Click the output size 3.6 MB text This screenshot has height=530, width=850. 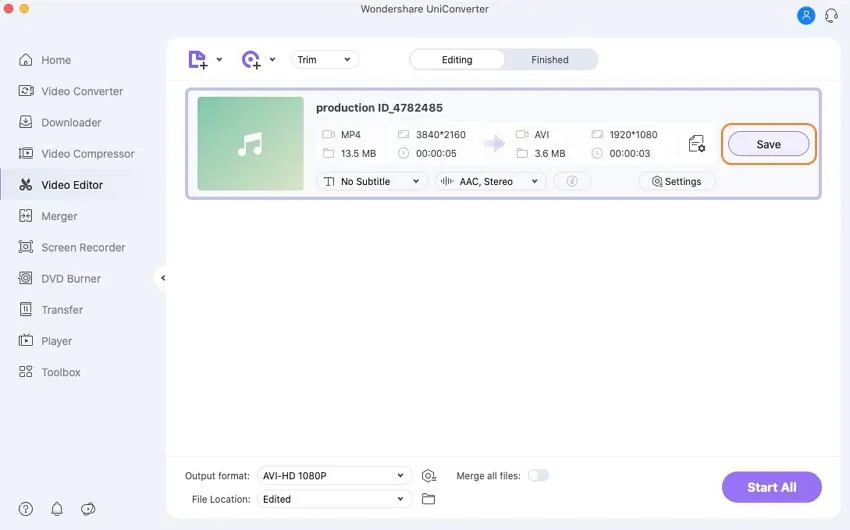point(550,153)
